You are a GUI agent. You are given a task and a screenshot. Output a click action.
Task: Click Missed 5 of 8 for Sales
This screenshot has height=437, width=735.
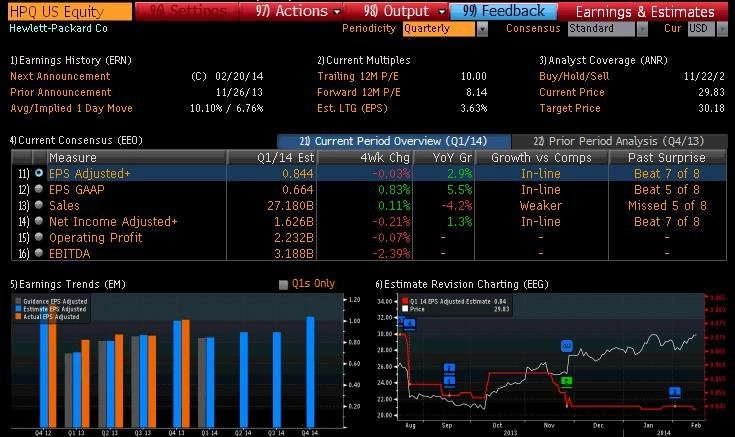[x=667, y=205]
